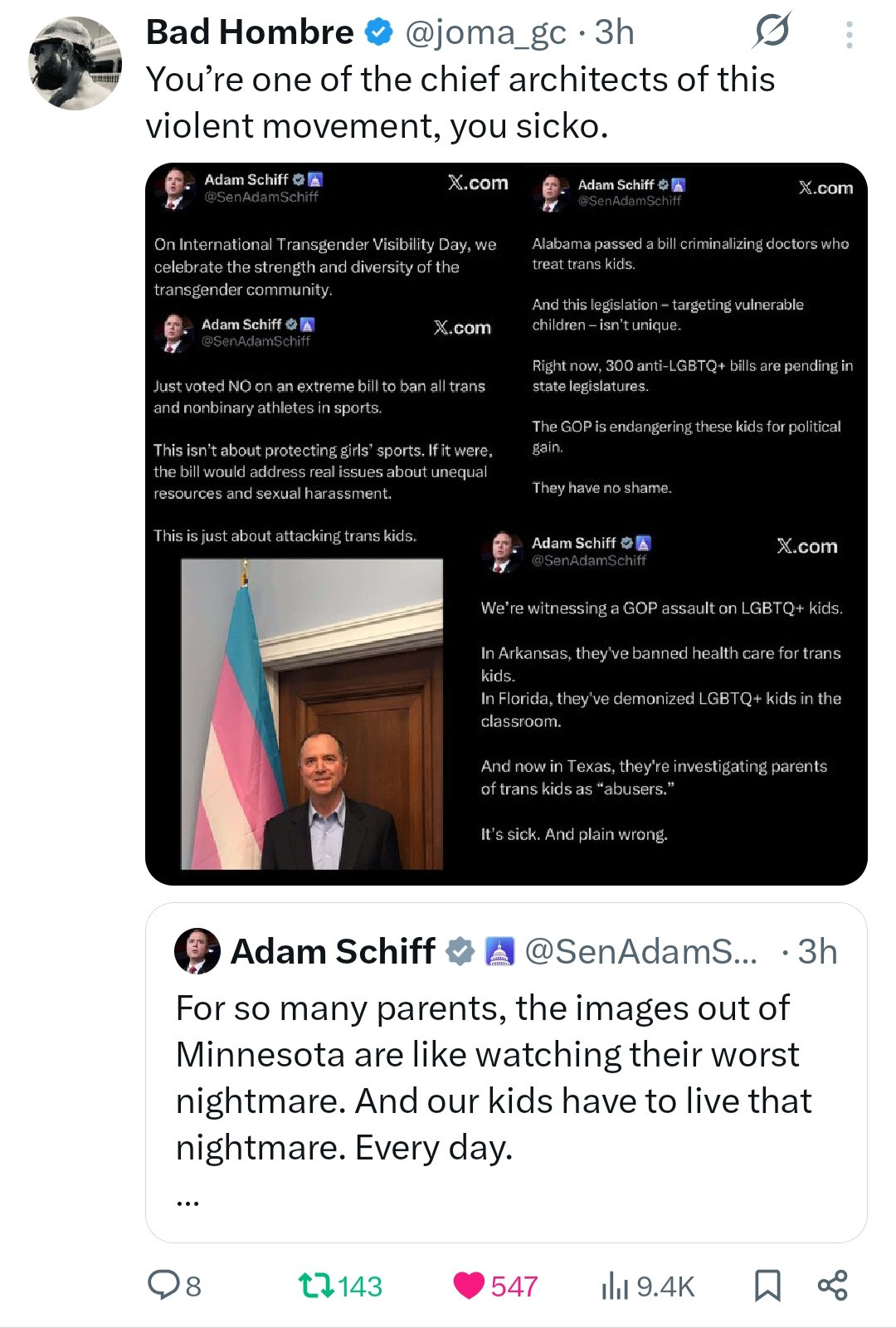The image size is (896, 1328).
Task: Bookmark this post
Action: [767, 1286]
